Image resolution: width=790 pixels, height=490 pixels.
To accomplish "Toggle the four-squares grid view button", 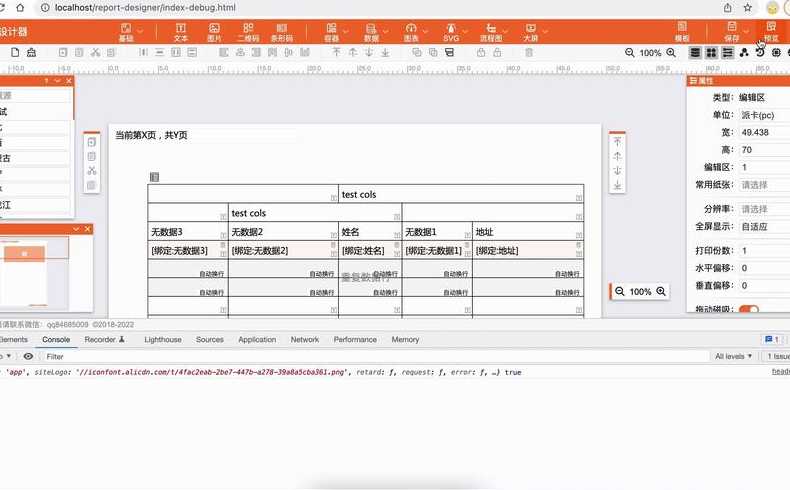I will (x=711, y=53).
